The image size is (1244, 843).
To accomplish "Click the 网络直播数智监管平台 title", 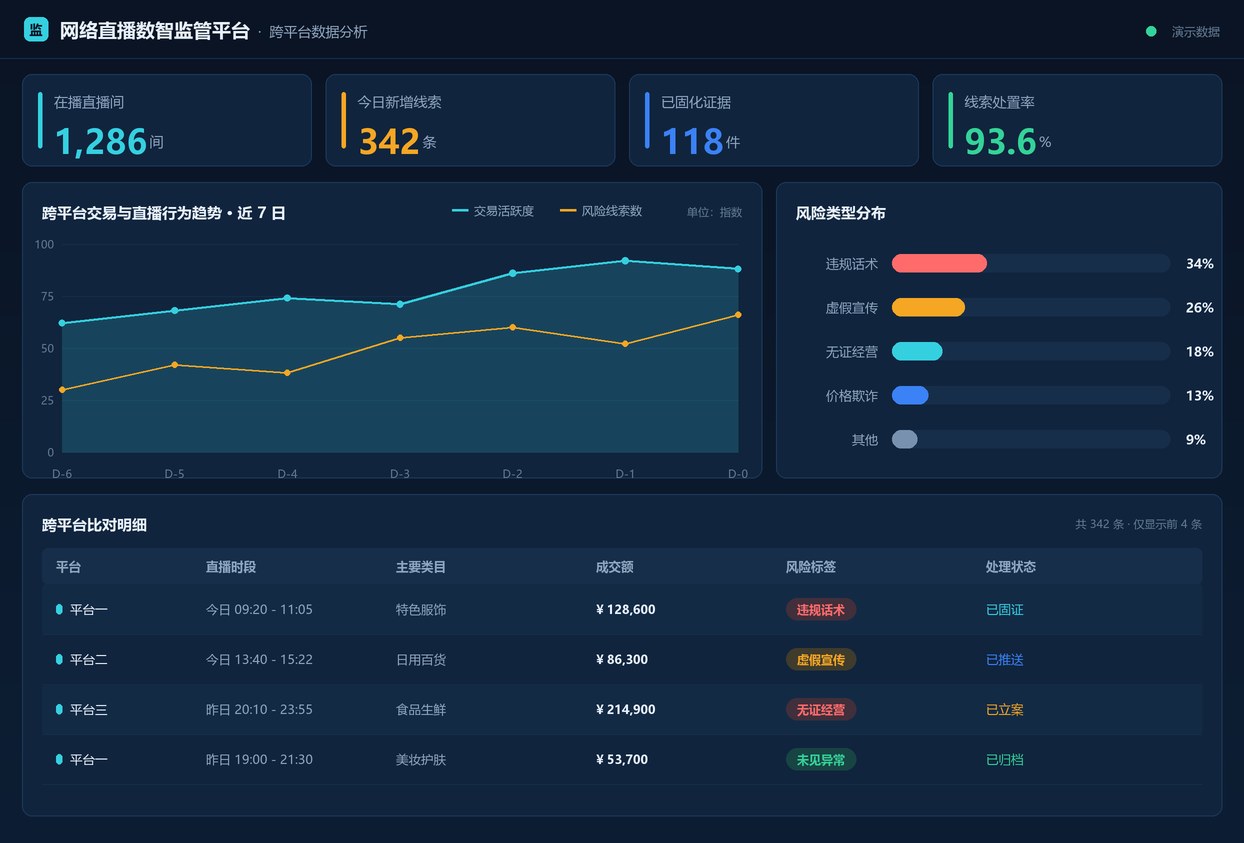I will 155,31.
